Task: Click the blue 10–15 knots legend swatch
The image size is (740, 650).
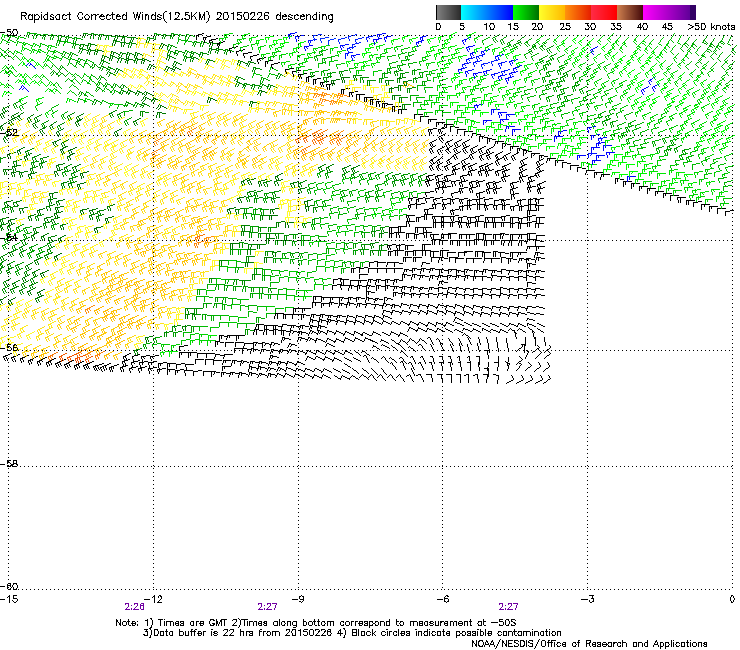Action: point(500,12)
